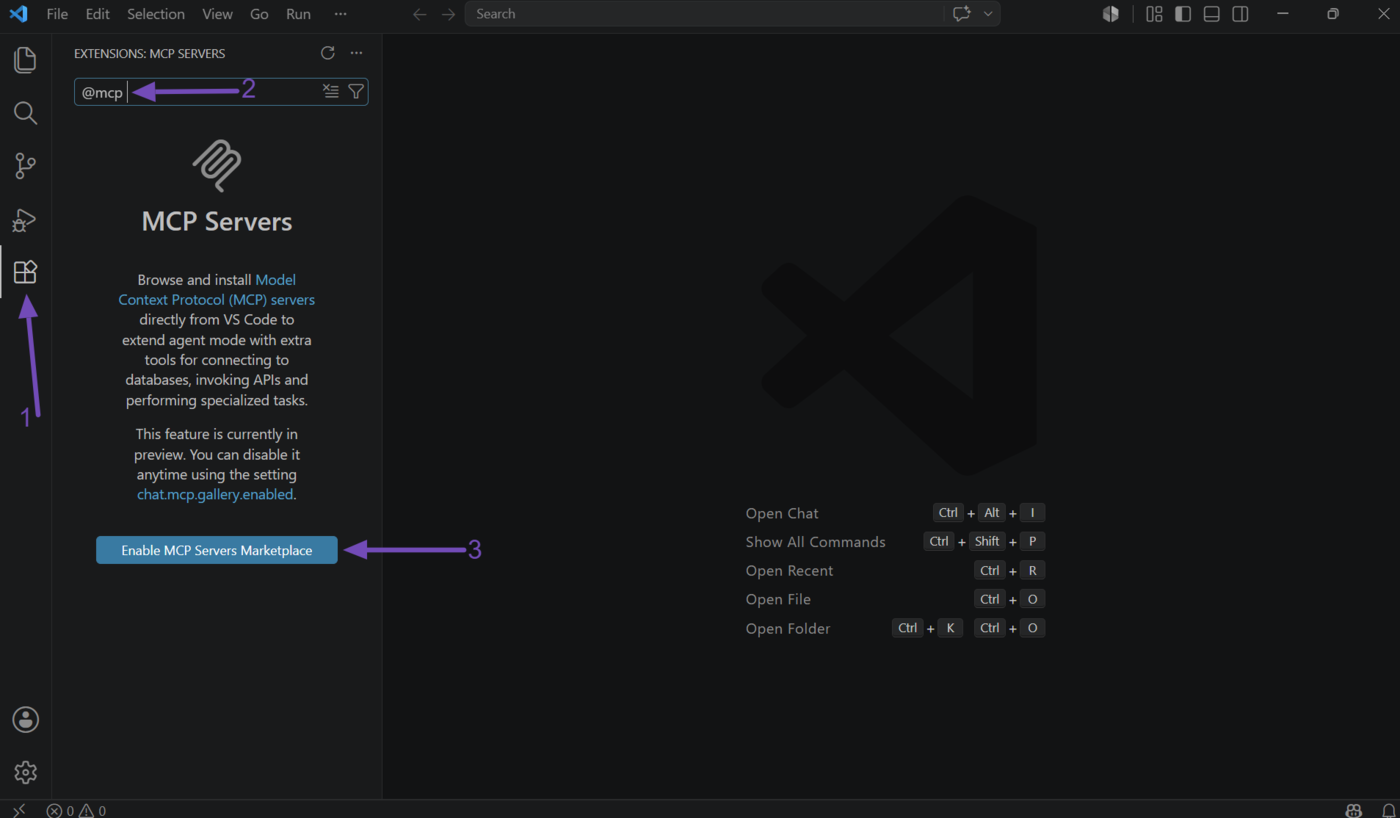Show more menus via the ellipsis

tap(341, 14)
